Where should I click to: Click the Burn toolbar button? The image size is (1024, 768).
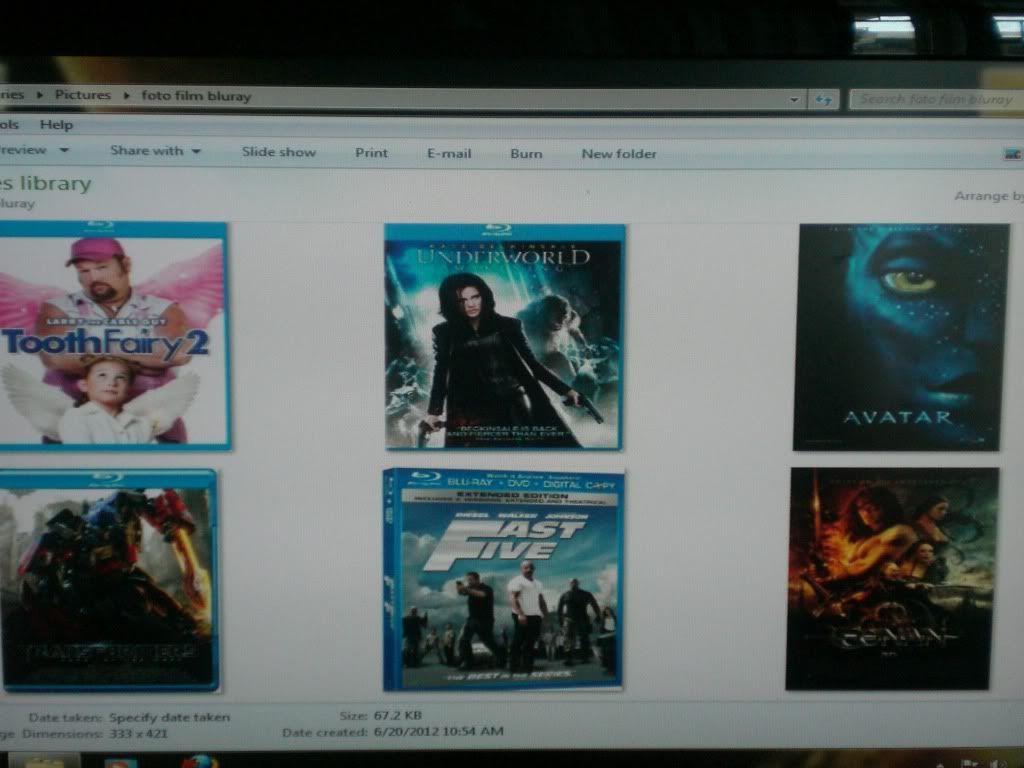(x=526, y=154)
